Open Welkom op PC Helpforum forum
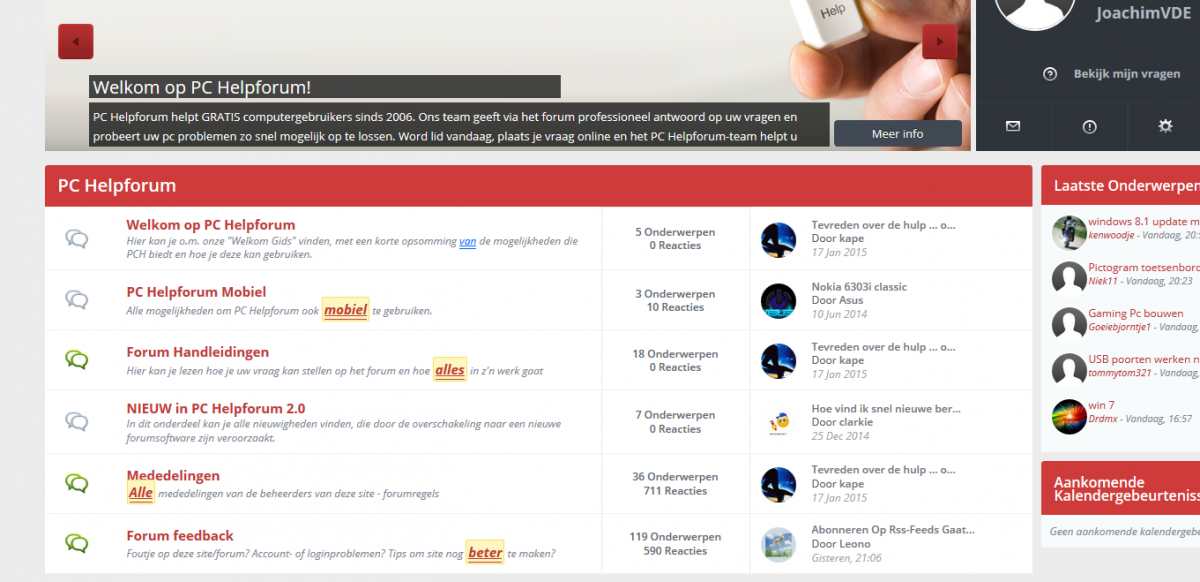 pyautogui.click(x=211, y=225)
